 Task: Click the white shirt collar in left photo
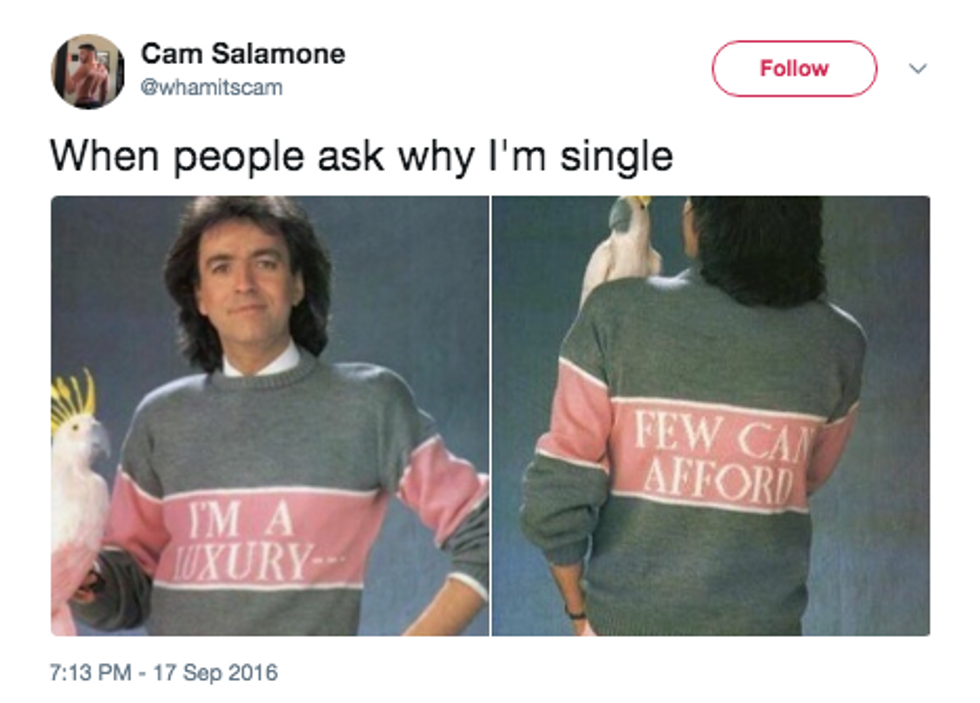[262, 362]
